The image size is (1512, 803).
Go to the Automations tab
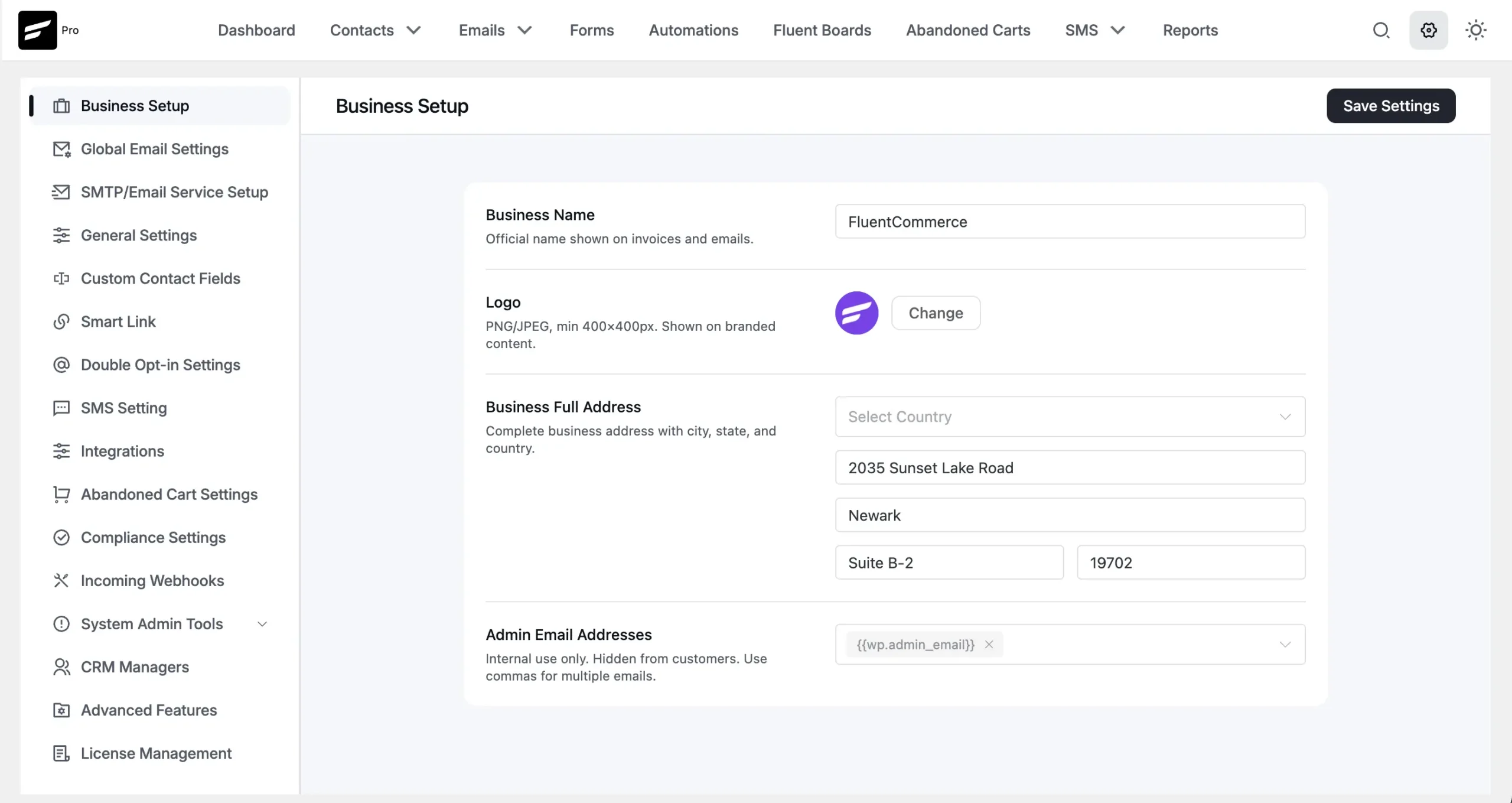click(693, 30)
